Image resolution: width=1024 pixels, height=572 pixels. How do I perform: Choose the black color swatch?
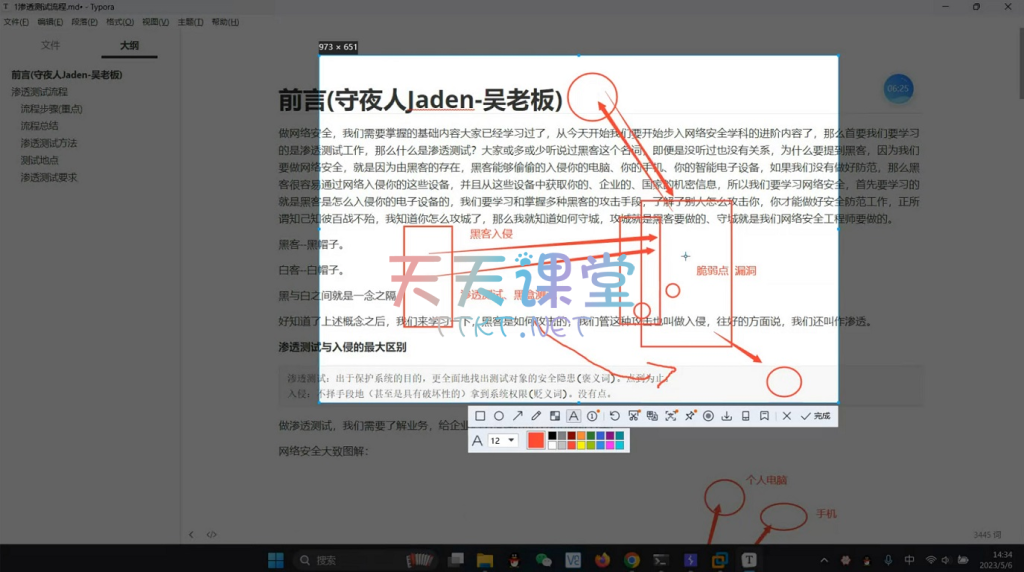(552, 436)
